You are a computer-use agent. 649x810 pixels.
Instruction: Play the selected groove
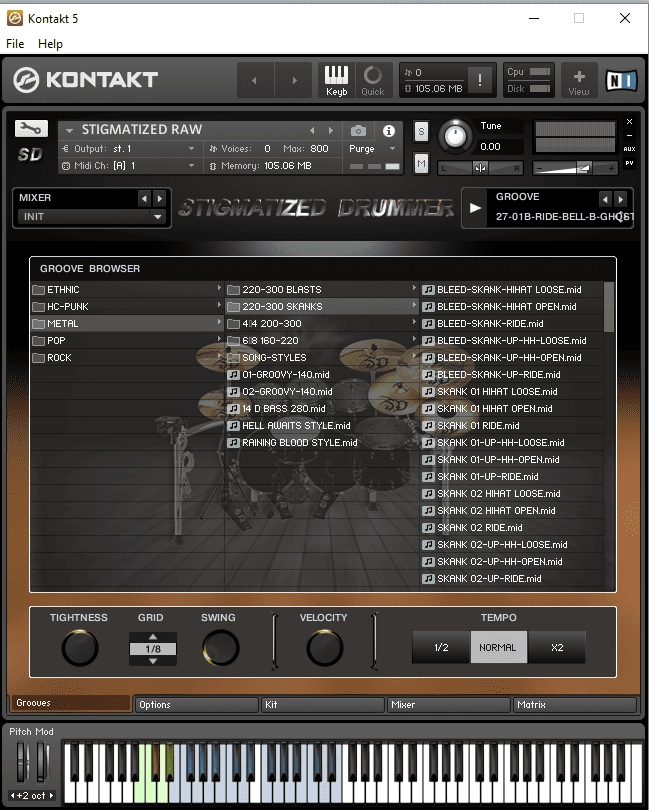pos(475,208)
